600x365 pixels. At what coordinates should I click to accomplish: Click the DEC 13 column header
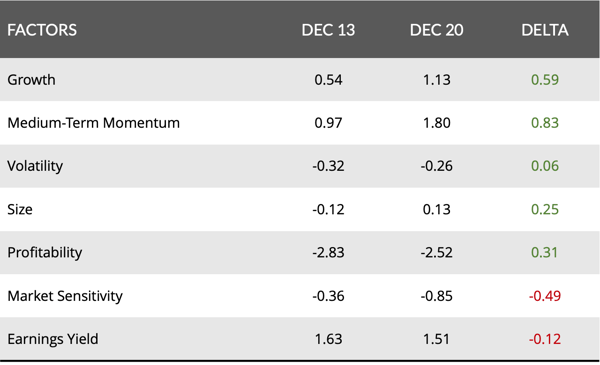click(328, 30)
